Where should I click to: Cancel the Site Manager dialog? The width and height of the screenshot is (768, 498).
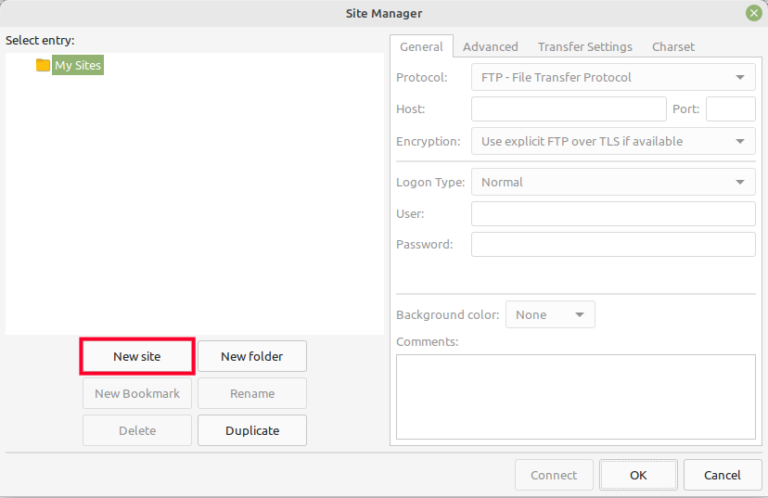click(x=722, y=475)
